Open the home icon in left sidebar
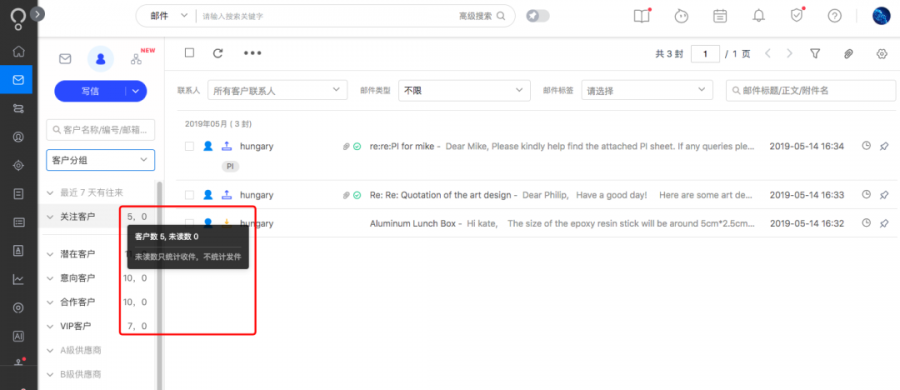The height and width of the screenshot is (390, 900). coord(18,52)
